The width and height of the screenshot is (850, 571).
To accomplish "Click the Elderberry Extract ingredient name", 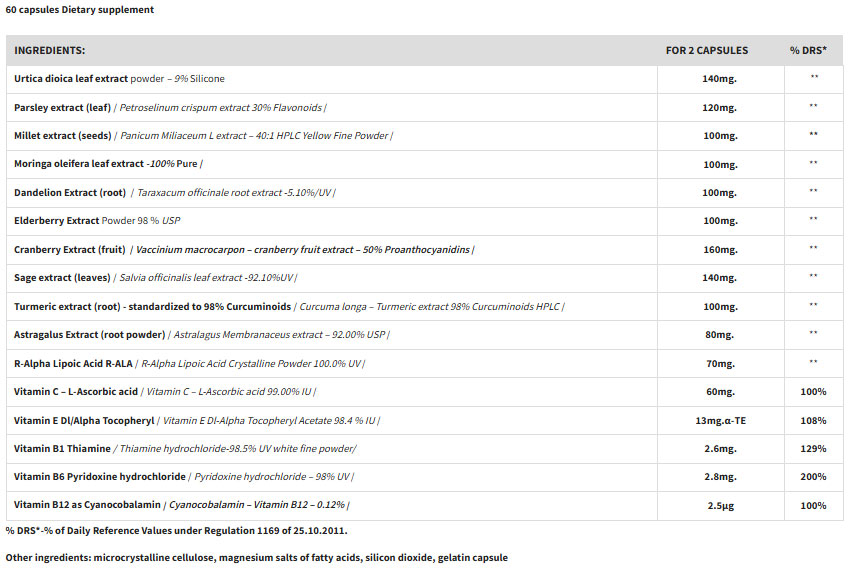I will pyautogui.click(x=57, y=220).
